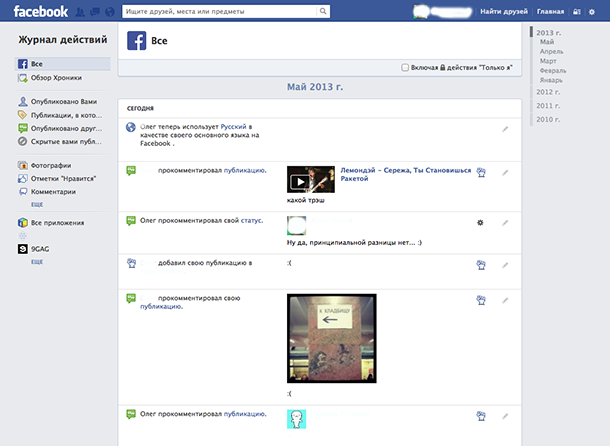Expand ЕЩЕ under 9GAG

pos(37,262)
